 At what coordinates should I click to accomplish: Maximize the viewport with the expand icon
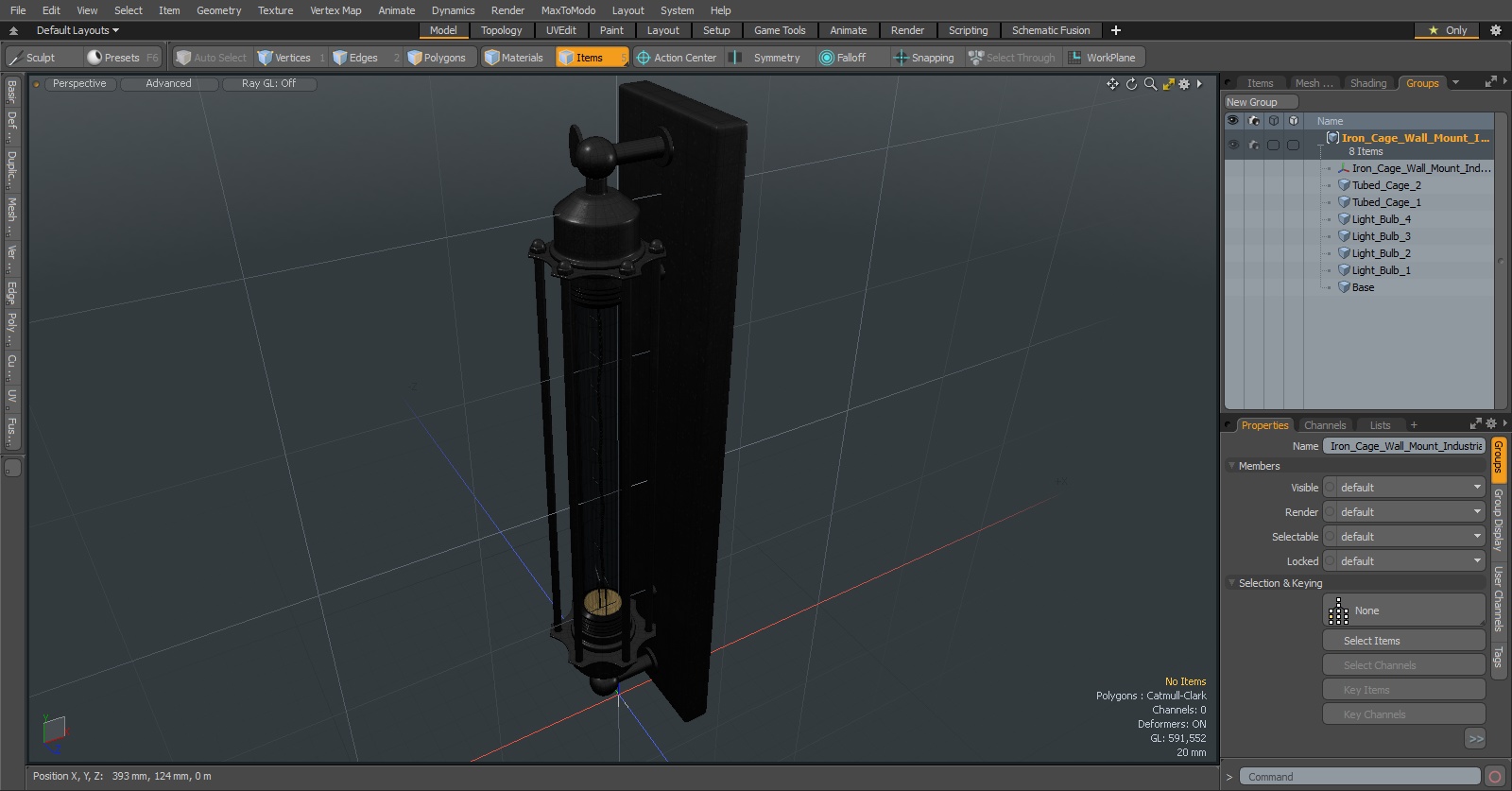[1169, 84]
